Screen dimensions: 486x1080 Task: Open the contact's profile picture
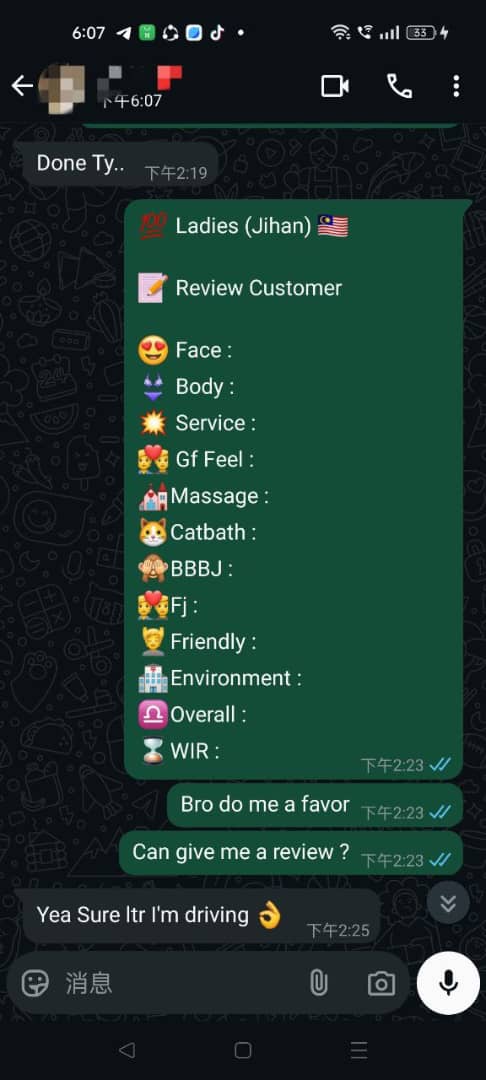[62, 88]
